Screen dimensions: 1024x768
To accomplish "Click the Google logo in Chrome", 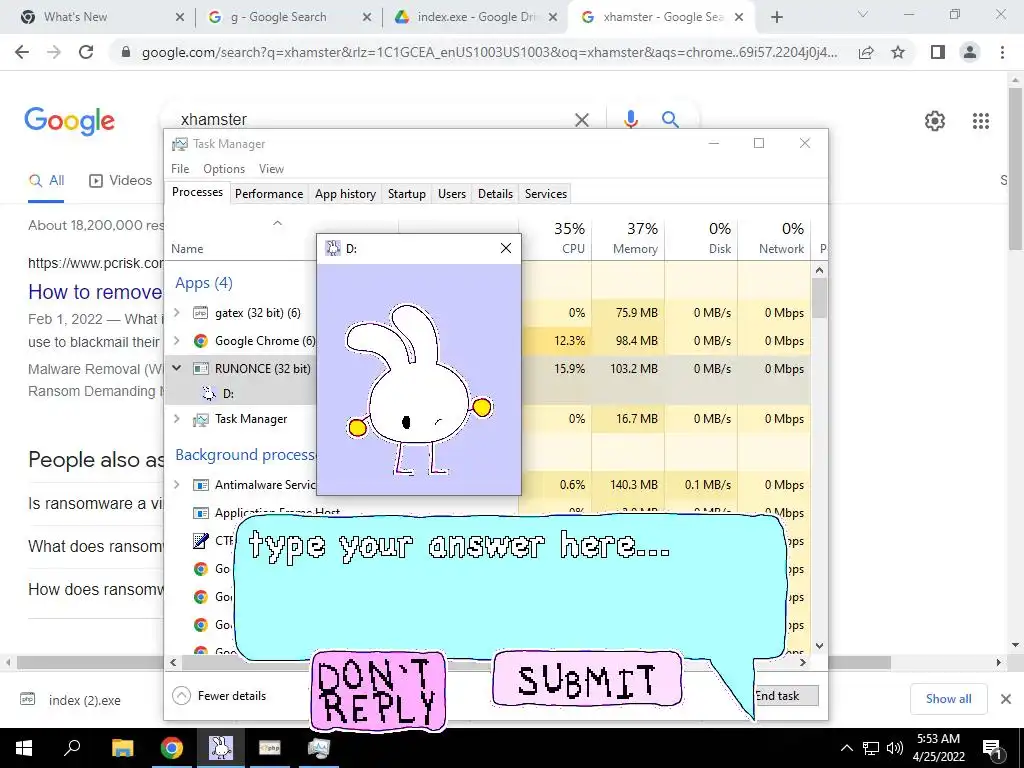I will 69,121.
